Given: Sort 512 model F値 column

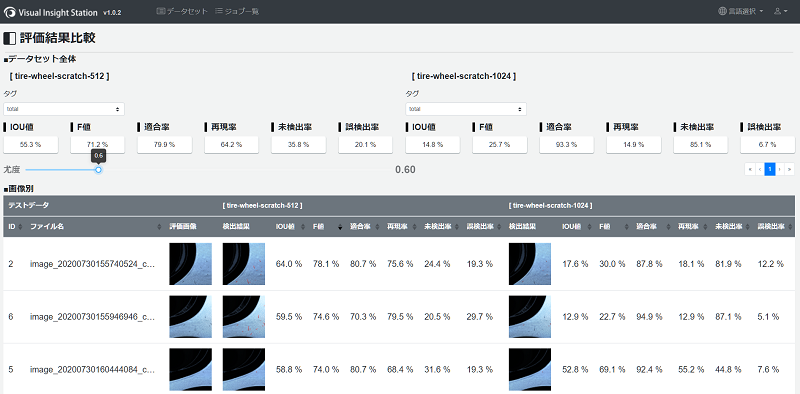Looking at the screenshot, I should [340, 226].
